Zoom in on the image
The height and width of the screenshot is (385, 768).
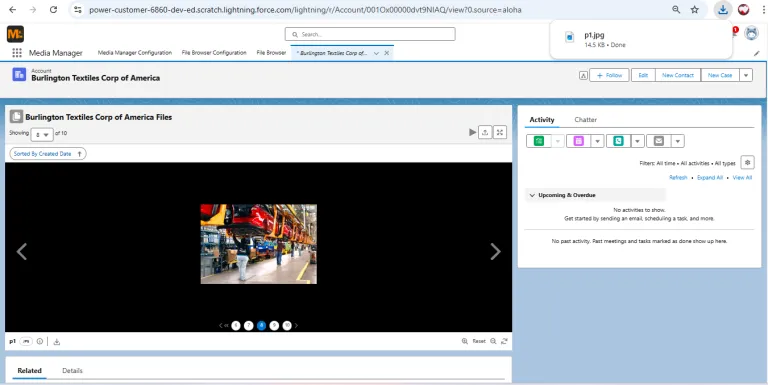(x=464, y=341)
